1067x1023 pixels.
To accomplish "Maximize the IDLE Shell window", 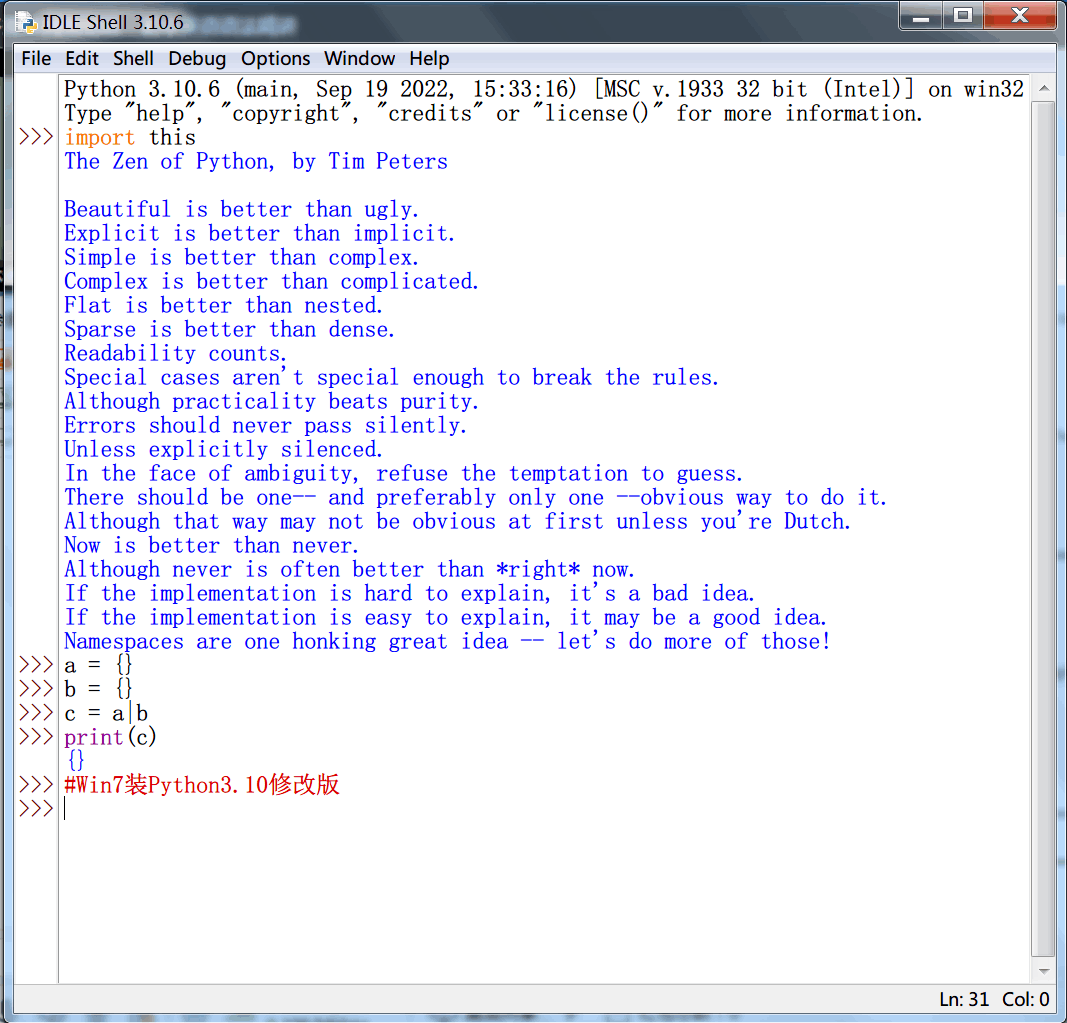I will 962,16.
